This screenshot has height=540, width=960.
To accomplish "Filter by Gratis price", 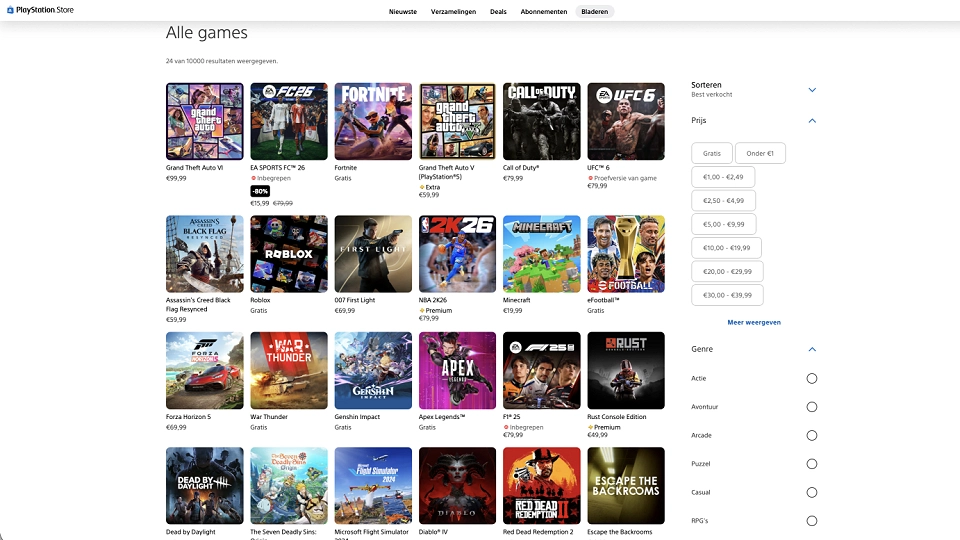I will pos(711,153).
